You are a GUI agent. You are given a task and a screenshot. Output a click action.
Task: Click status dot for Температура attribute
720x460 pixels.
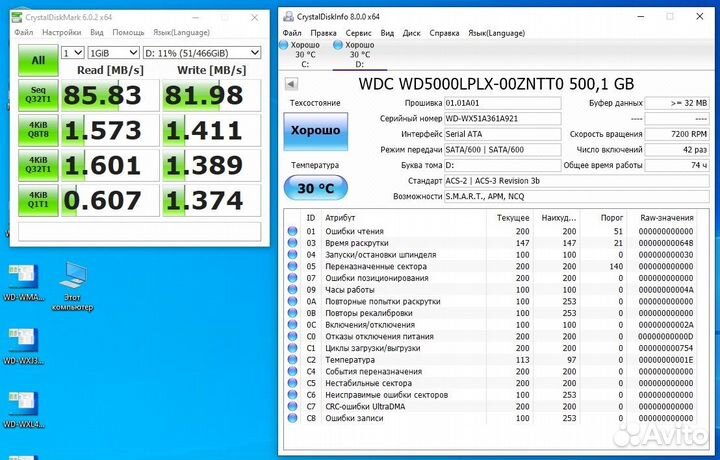click(292, 359)
